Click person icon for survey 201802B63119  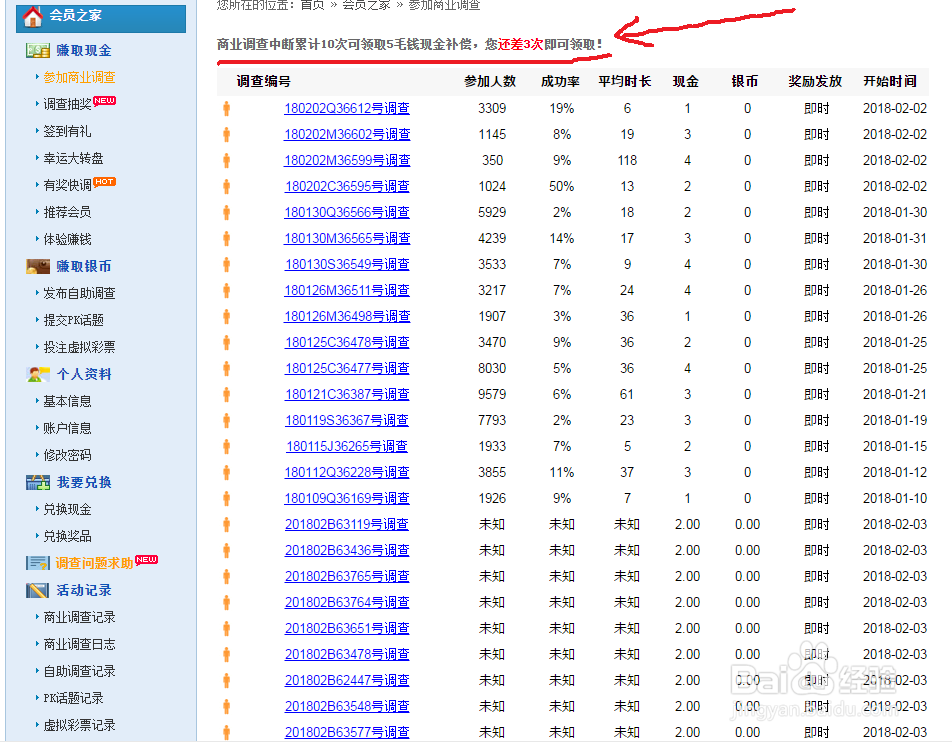(x=226, y=524)
